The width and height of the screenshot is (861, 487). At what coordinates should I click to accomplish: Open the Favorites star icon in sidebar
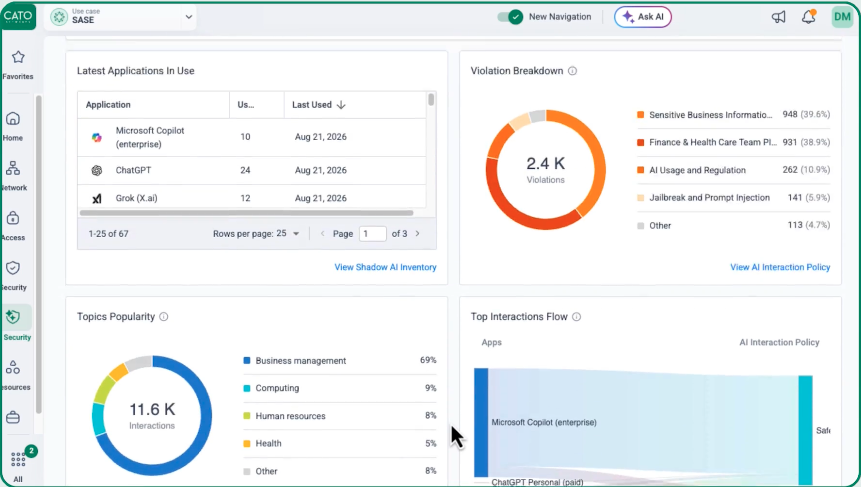coord(18,57)
